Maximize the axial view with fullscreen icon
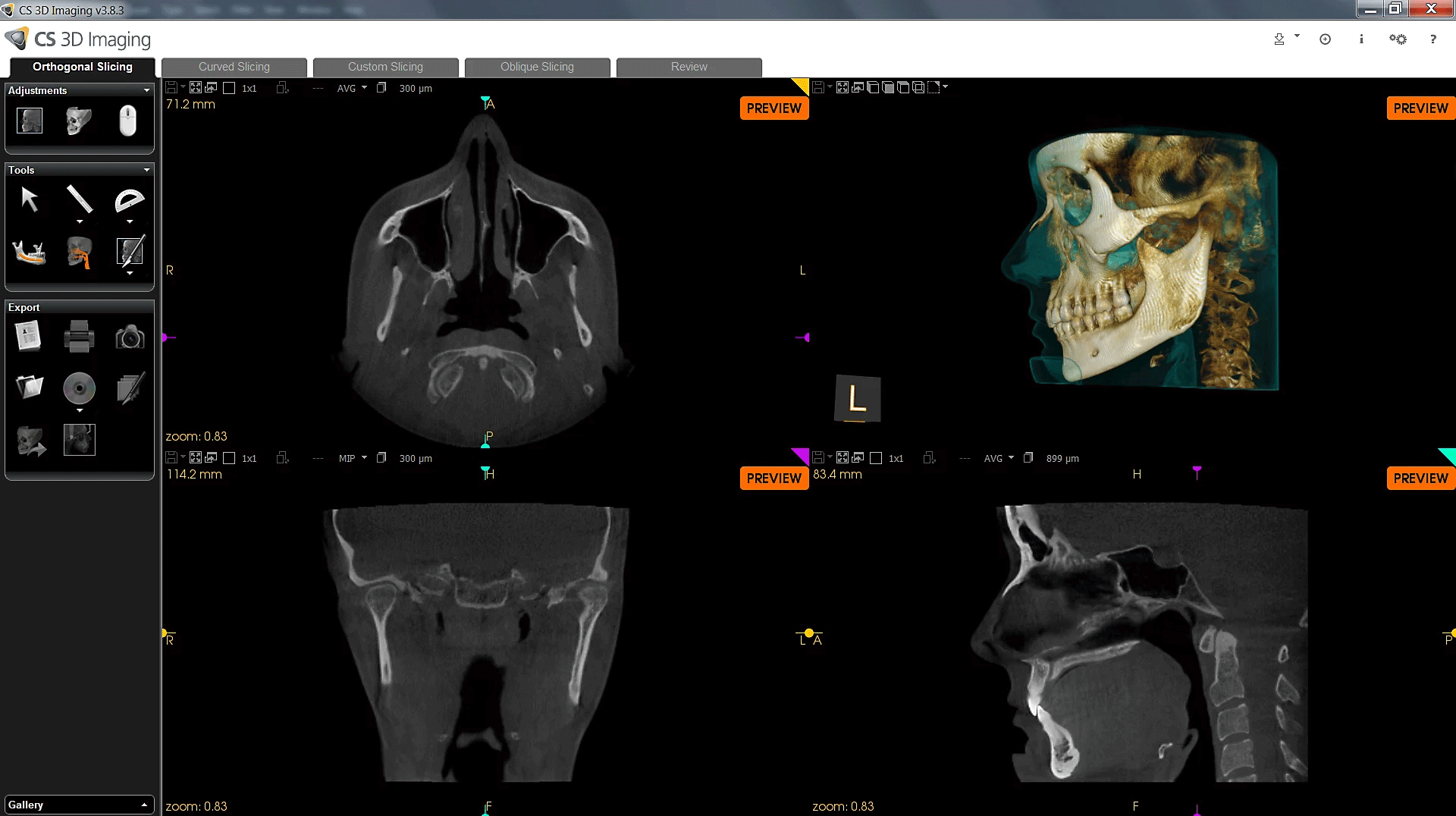The image size is (1456, 816). (x=196, y=88)
